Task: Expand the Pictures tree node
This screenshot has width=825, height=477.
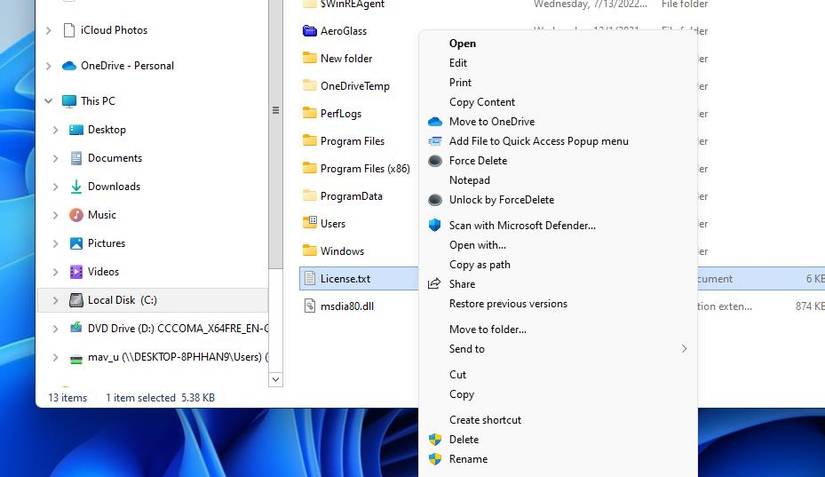Action: point(55,243)
